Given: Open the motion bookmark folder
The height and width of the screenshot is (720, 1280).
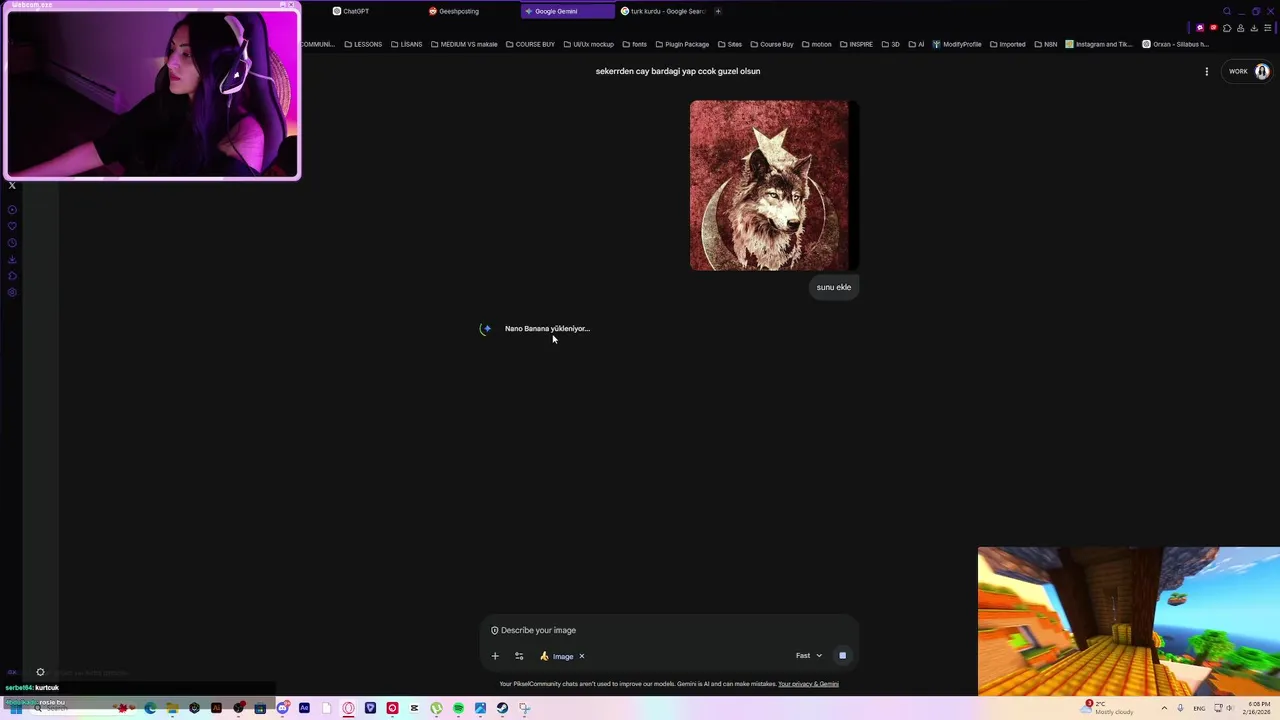Looking at the screenshot, I should click(x=816, y=44).
